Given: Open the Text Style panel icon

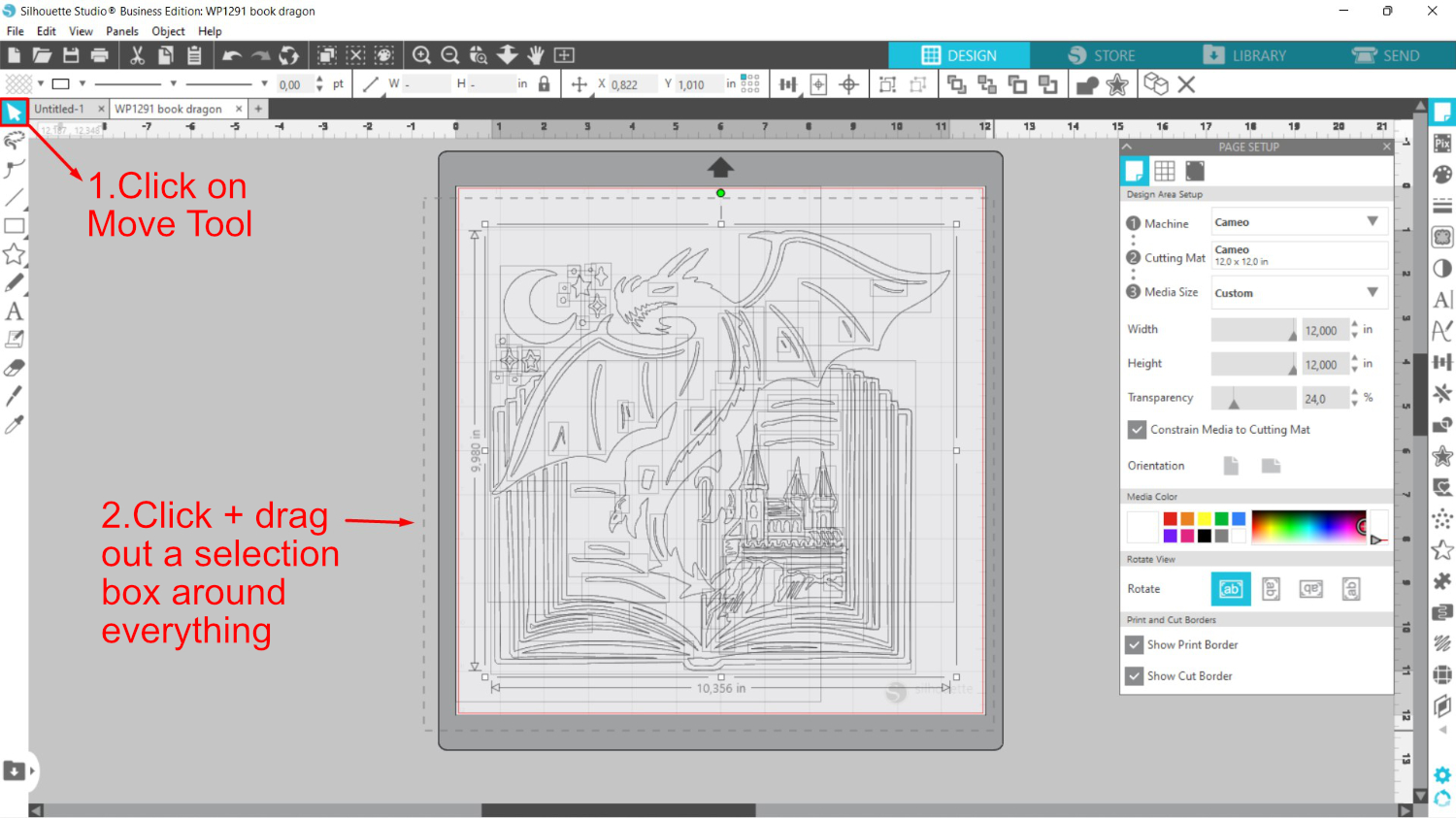Looking at the screenshot, I should click(1442, 300).
